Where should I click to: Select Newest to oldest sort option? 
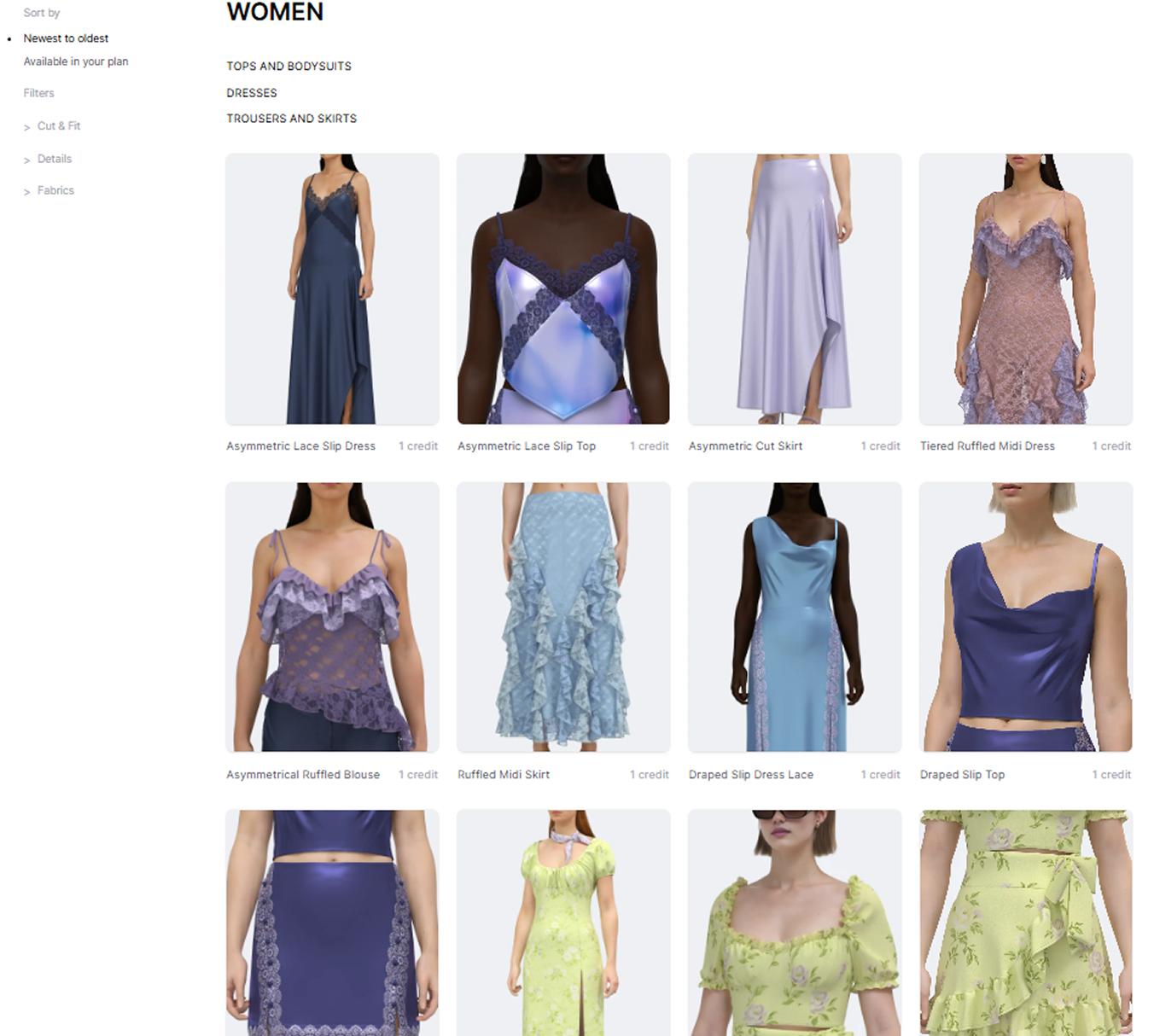(x=66, y=38)
